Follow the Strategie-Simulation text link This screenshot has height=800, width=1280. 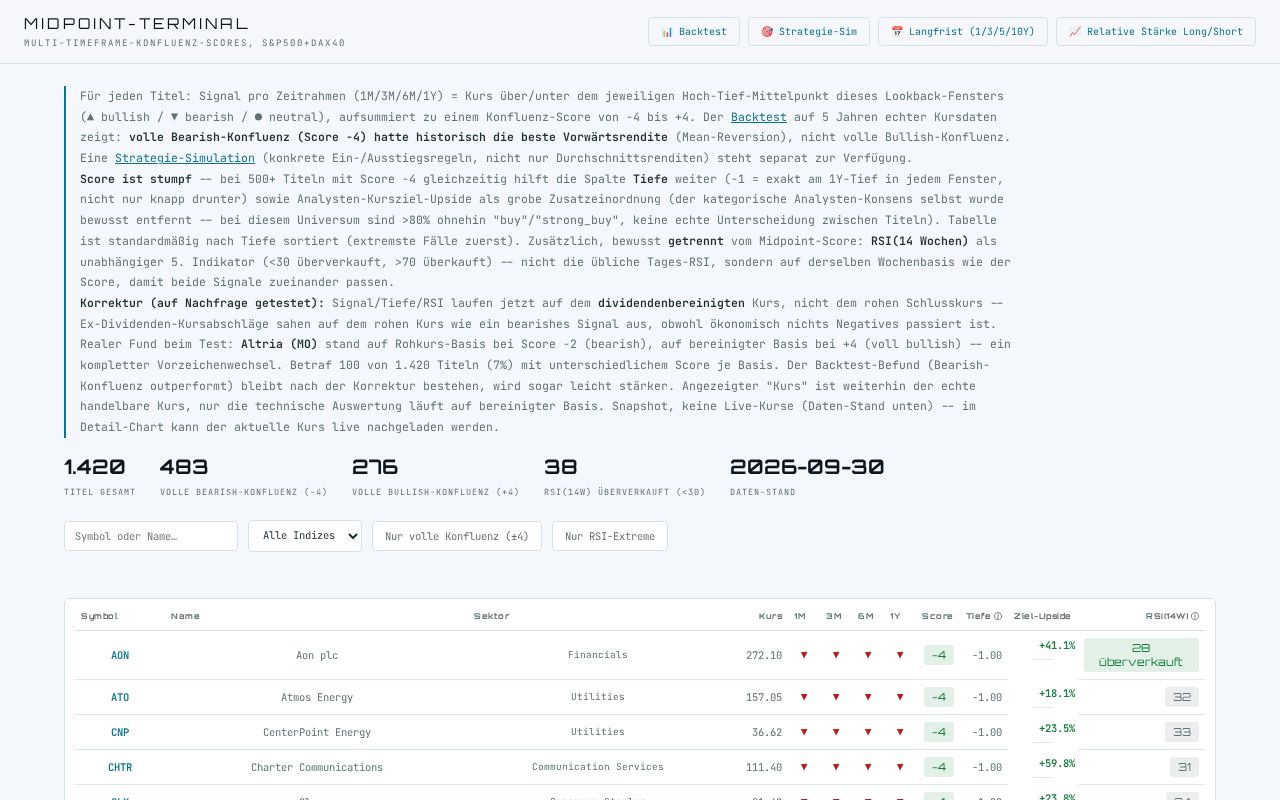(x=185, y=158)
